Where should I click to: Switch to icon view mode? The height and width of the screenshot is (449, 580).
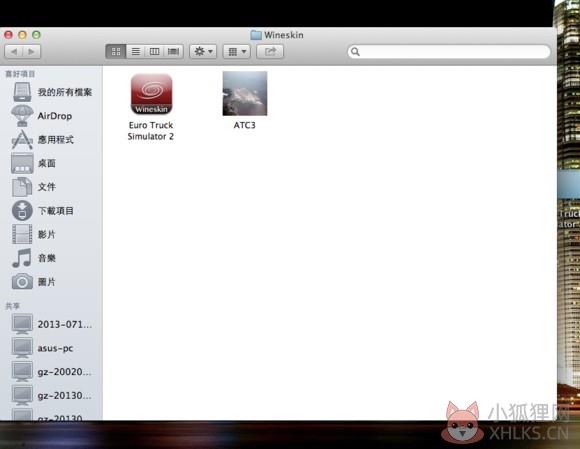pyautogui.click(x=116, y=51)
